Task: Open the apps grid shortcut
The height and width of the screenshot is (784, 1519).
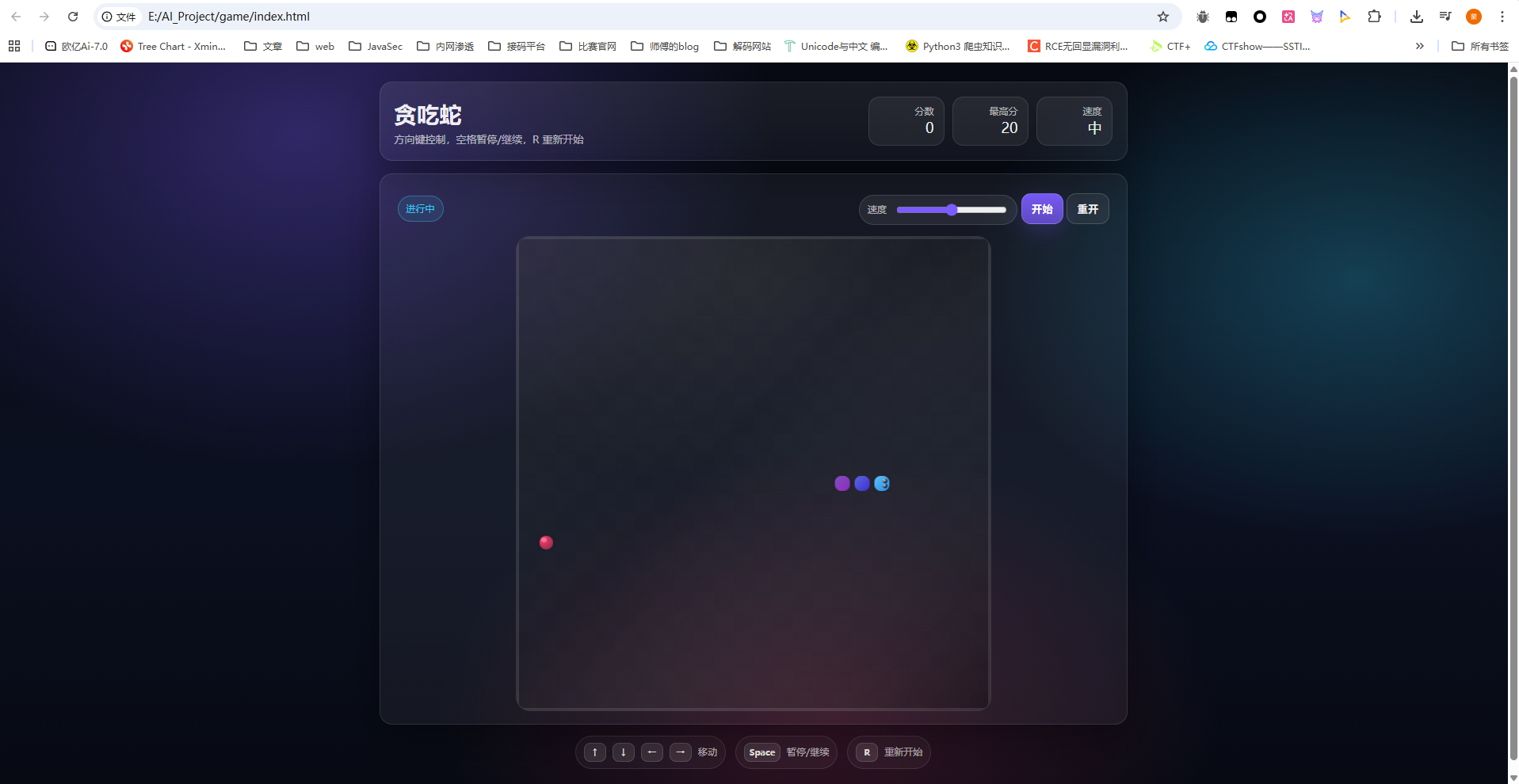Action: [x=14, y=46]
